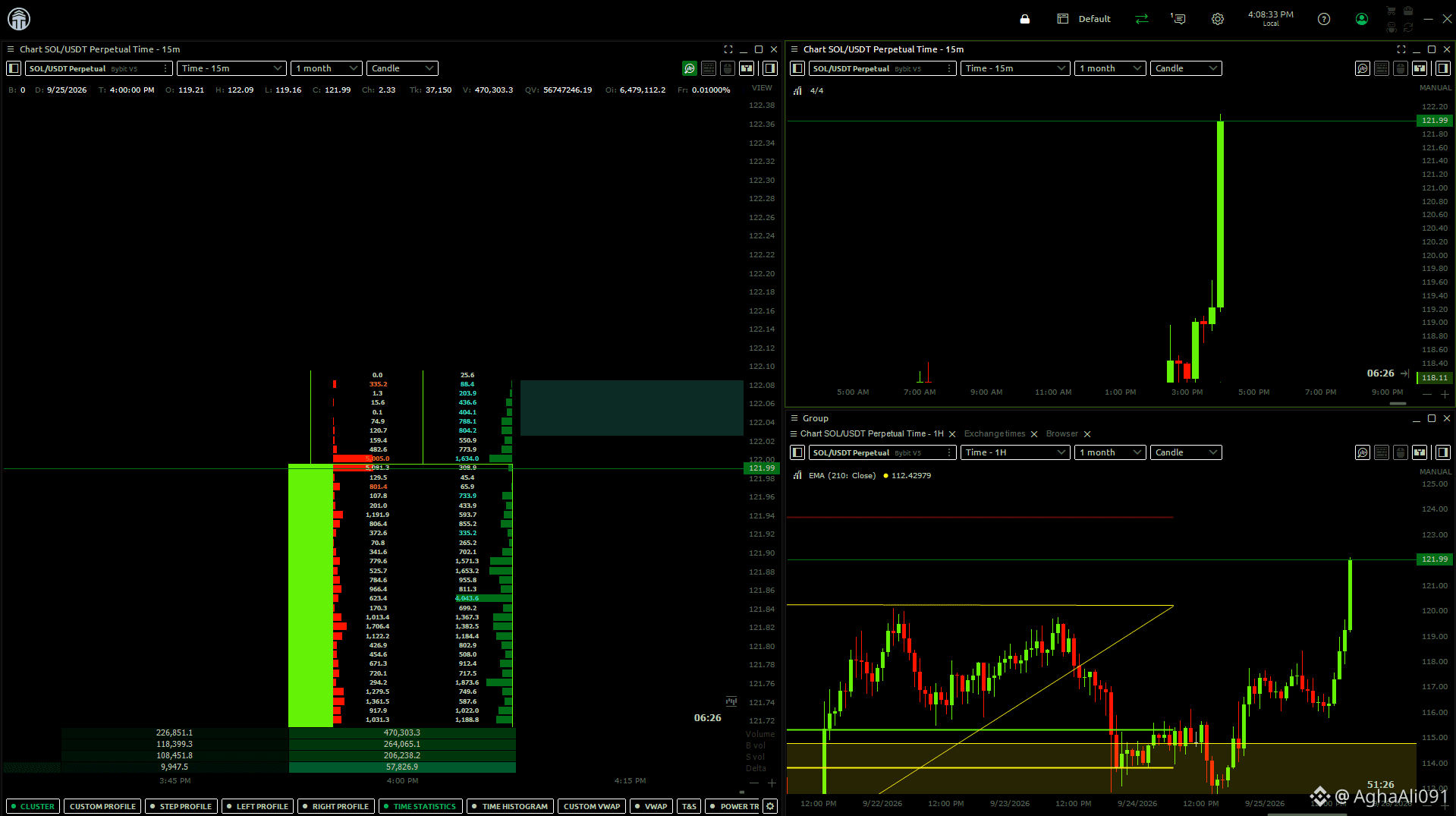Click the SOL/USDT Perpetual symbol field in left chart
The image size is (1456, 816).
click(99, 68)
